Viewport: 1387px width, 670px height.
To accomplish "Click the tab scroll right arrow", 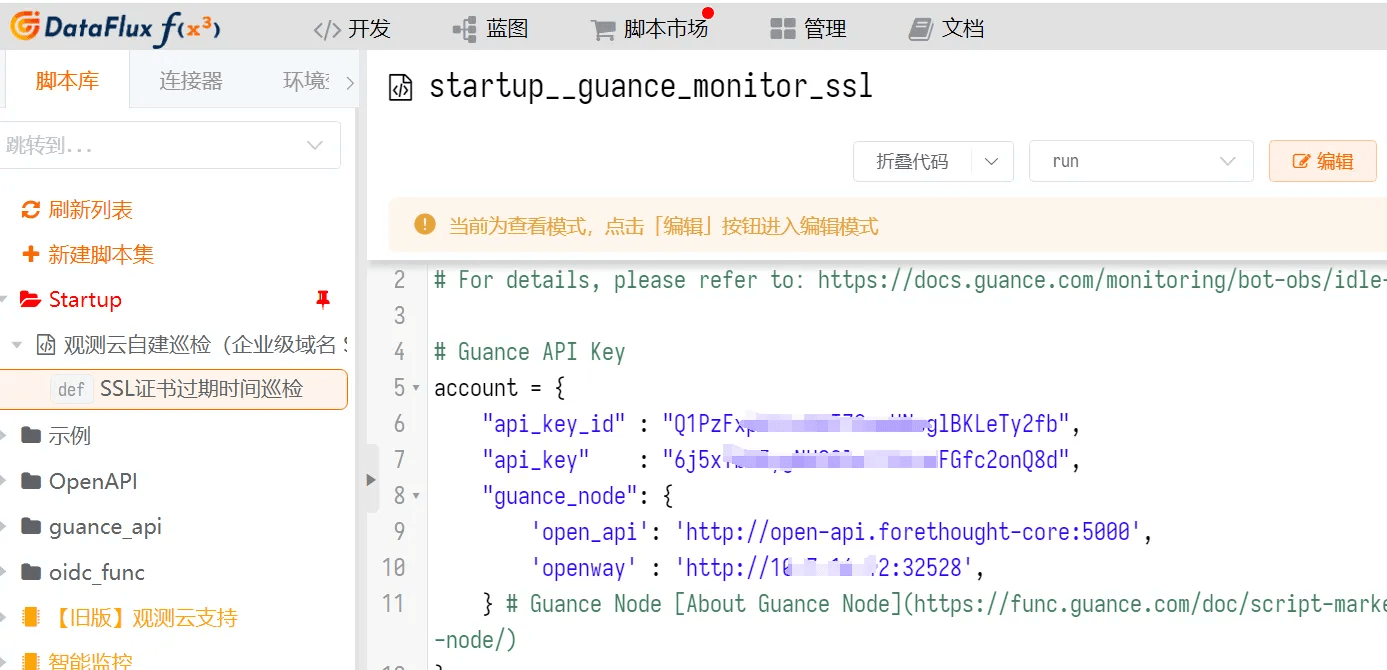I will (x=350, y=82).
